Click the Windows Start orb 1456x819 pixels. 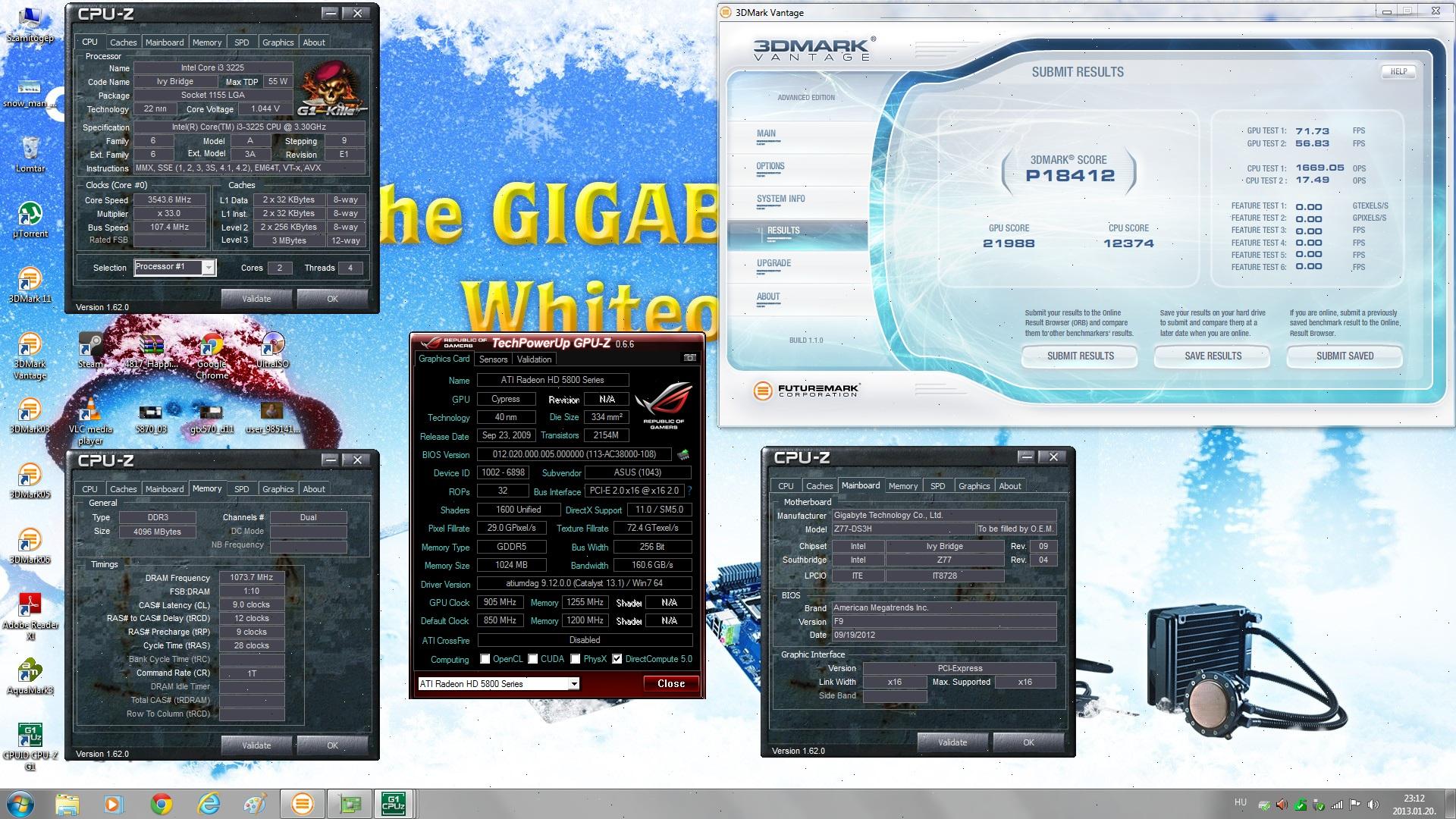pos(20,804)
